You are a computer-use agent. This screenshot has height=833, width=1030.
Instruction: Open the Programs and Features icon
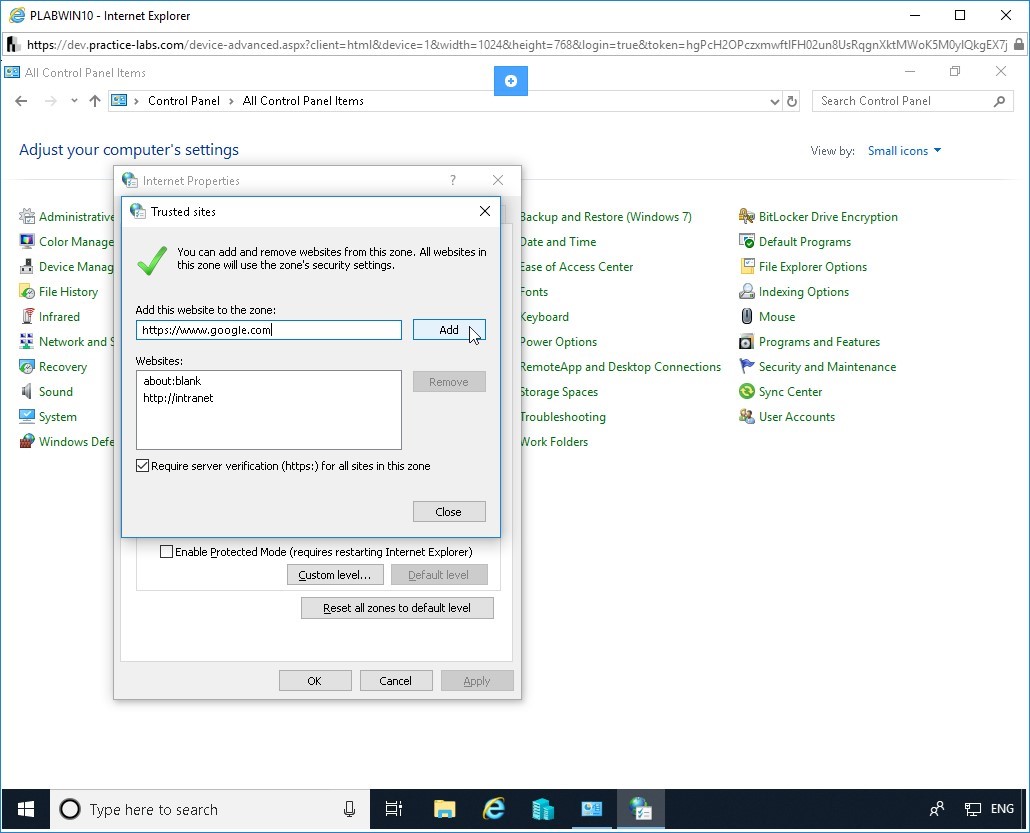pyautogui.click(x=747, y=342)
